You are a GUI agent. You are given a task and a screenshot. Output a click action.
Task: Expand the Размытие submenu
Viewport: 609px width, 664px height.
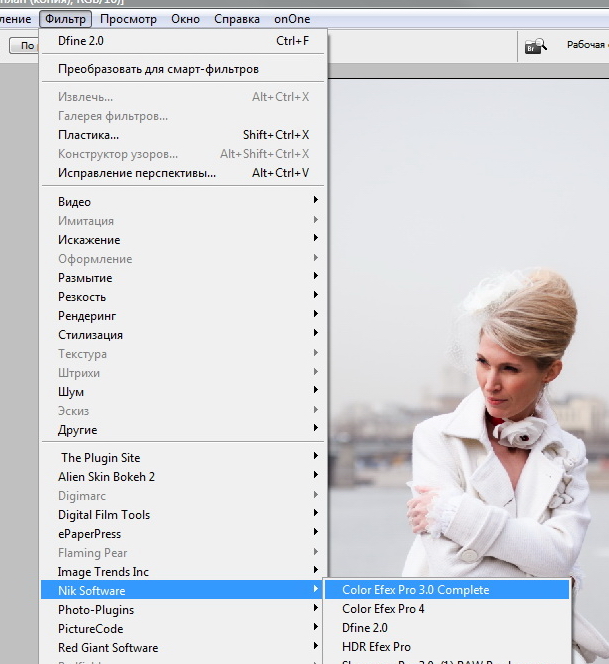tap(85, 278)
